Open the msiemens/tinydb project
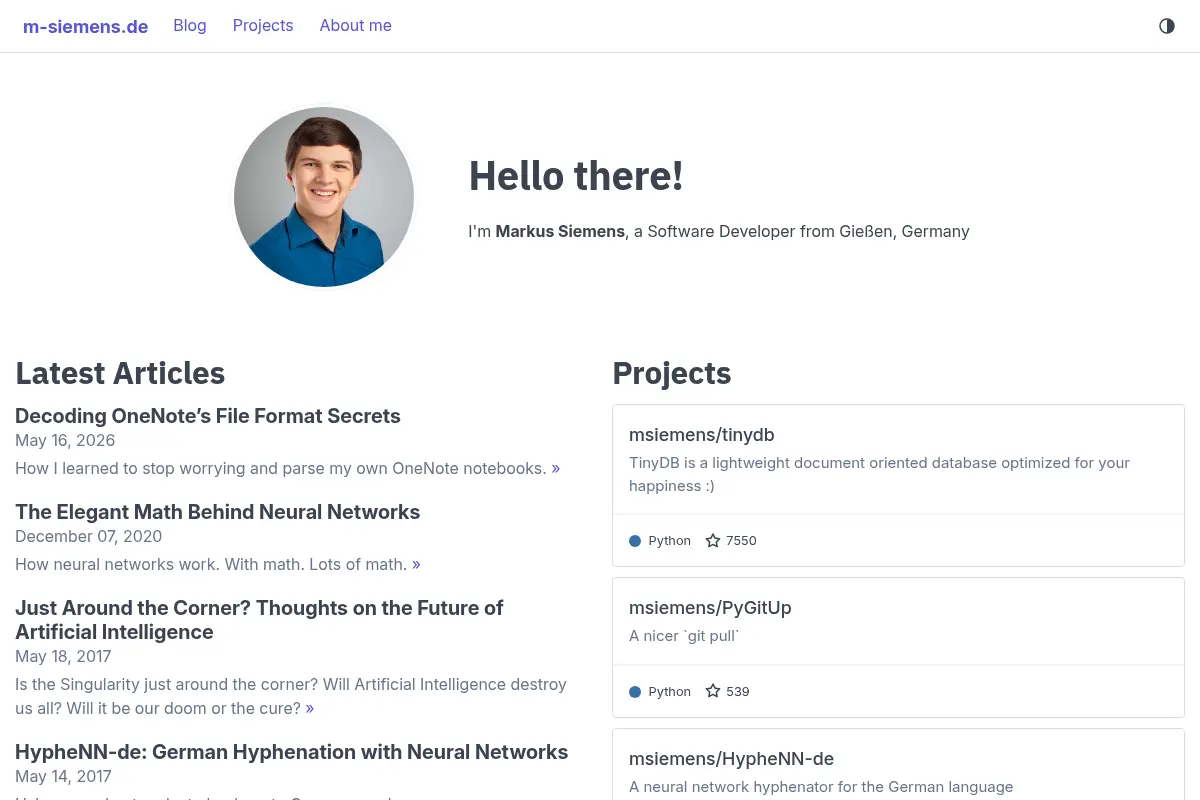This screenshot has height=800, width=1200. click(x=701, y=435)
